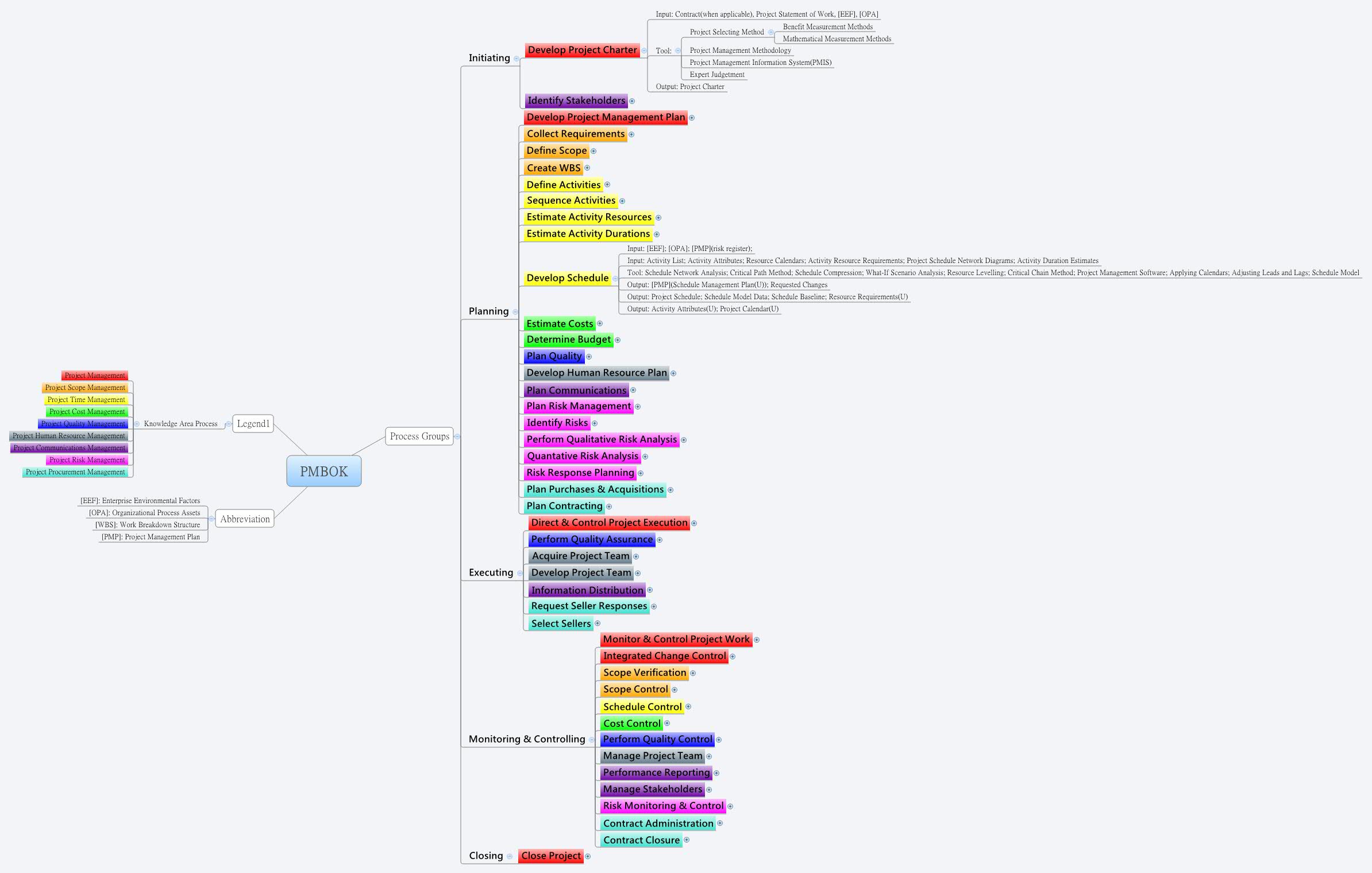Expand the Identify Stakeholders node toggle
Image resolution: width=1372 pixels, height=873 pixels.
632,101
